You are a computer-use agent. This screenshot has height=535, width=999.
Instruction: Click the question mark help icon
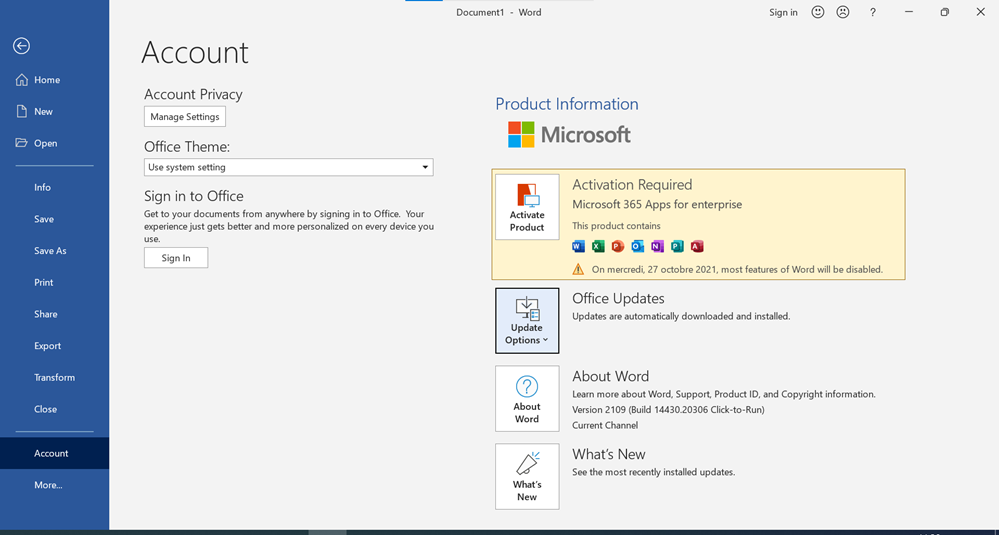(873, 12)
